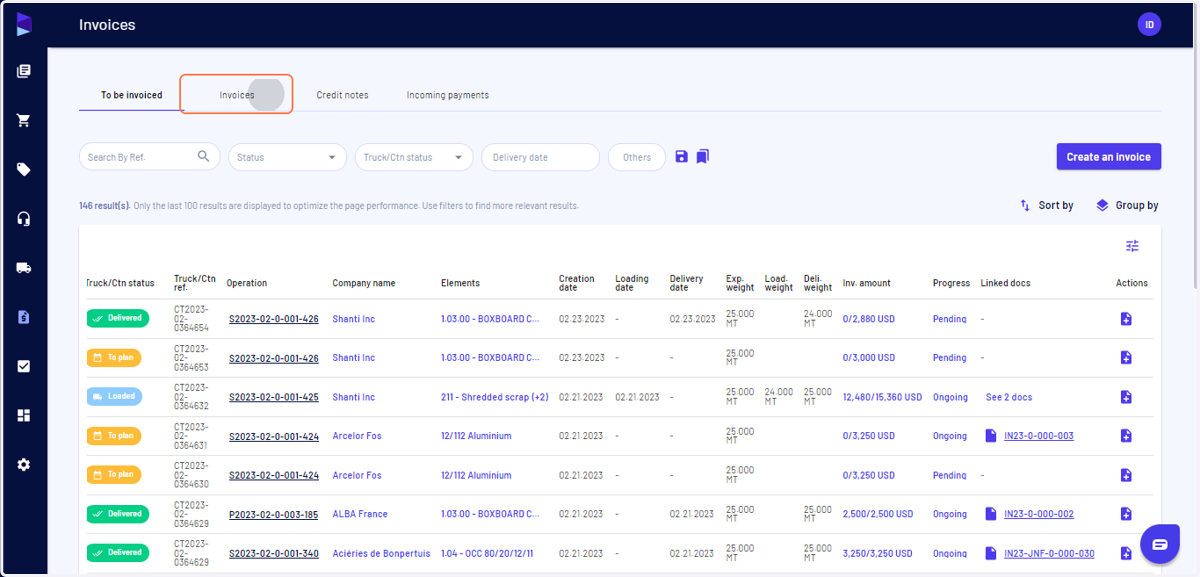Switch to the Invoices tab

point(237,95)
